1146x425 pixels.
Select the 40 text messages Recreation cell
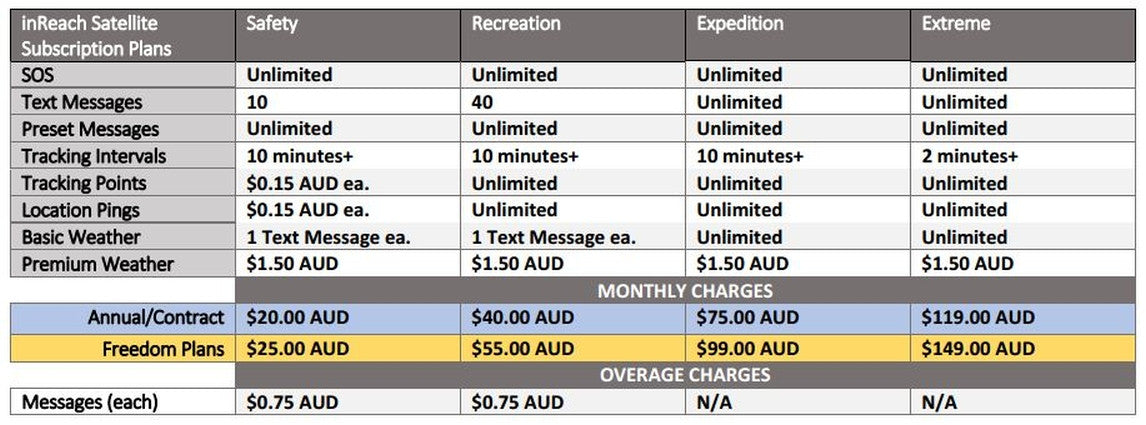tap(482, 102)
